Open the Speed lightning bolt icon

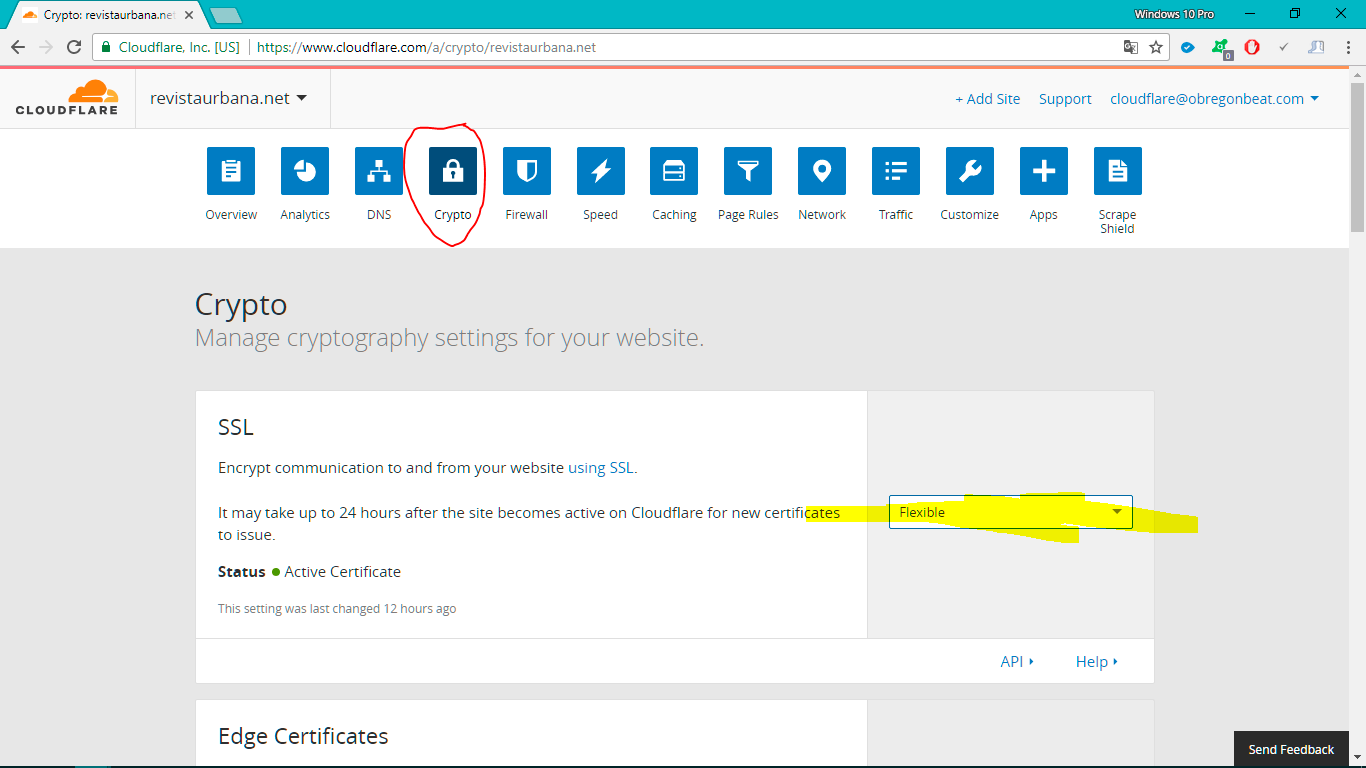pos(601,171)
